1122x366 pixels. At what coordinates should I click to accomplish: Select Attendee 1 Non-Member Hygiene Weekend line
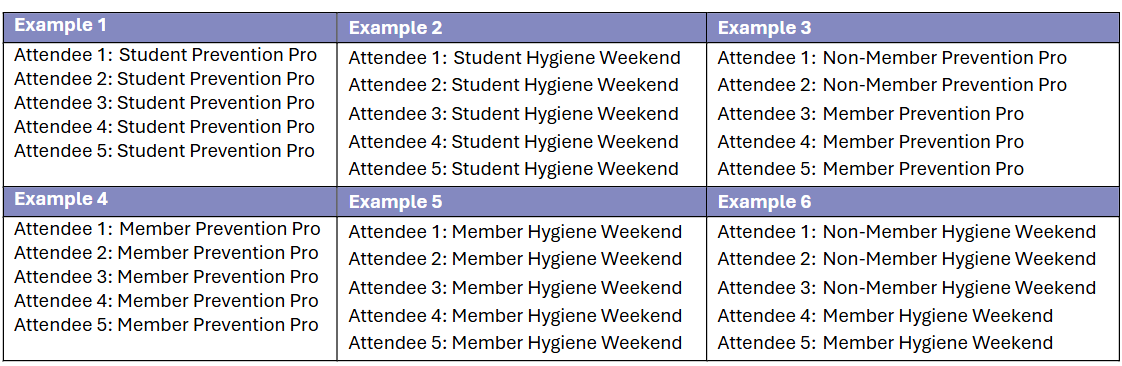coord(907,232)
